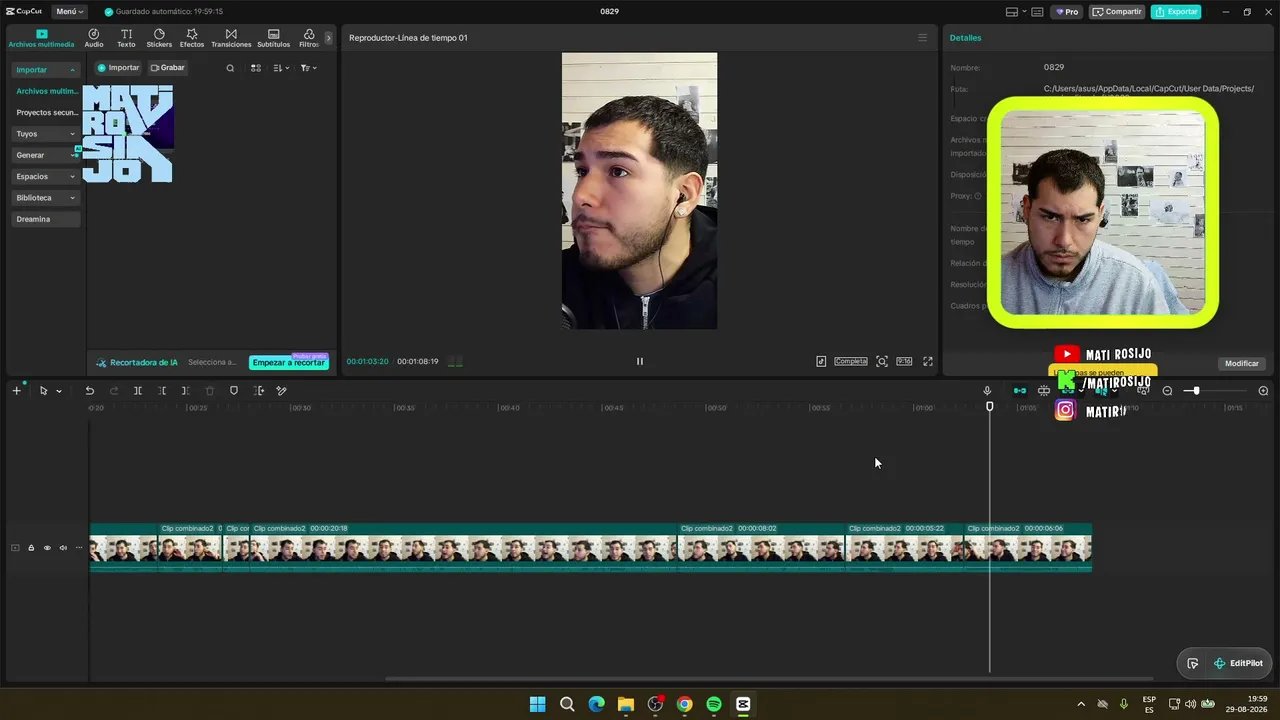Split the clip at the playhead
Screen dimensions: 1280x720
(138, 391)
